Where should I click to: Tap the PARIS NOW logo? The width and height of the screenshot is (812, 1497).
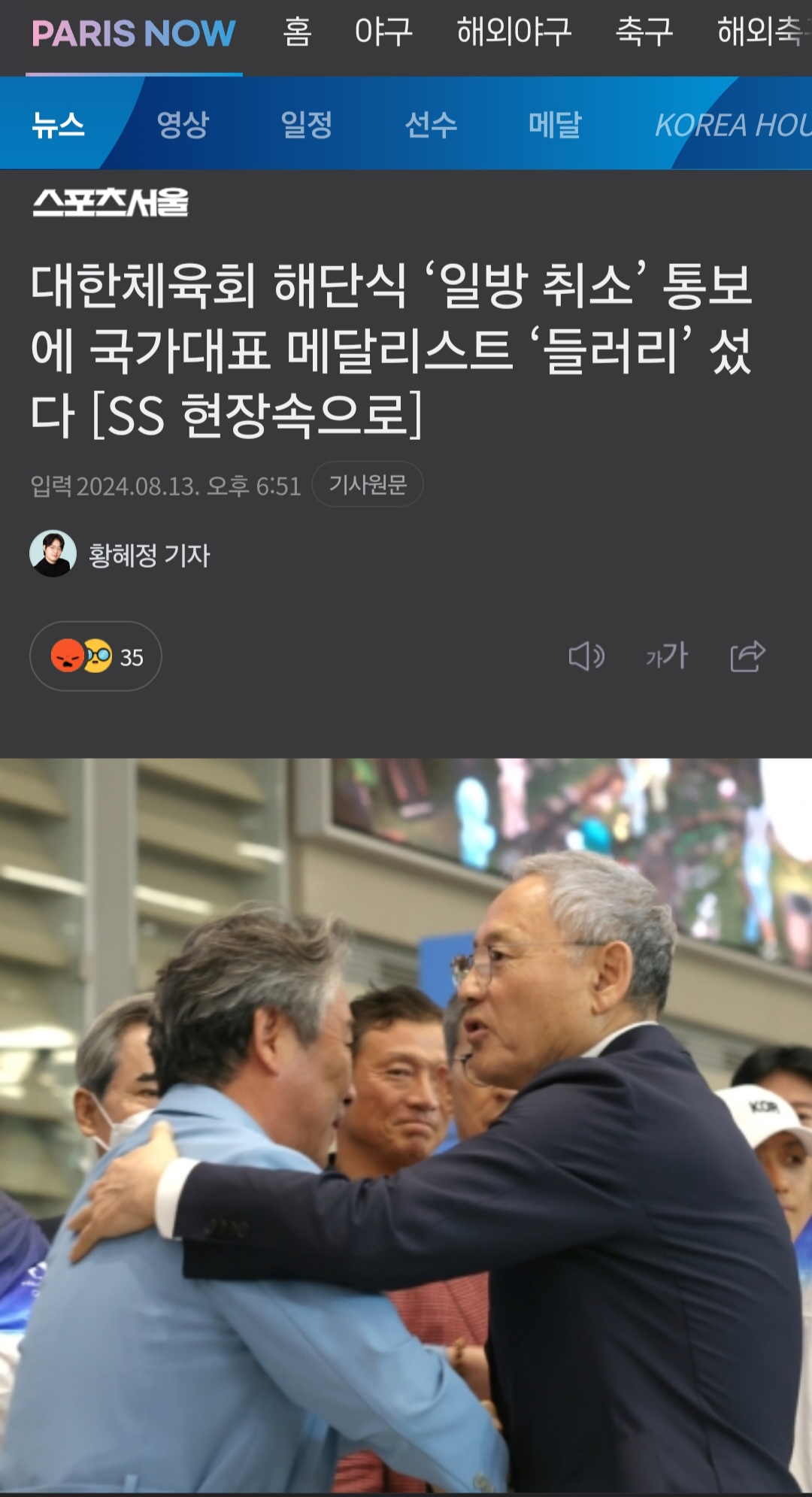tap(133, 33)
